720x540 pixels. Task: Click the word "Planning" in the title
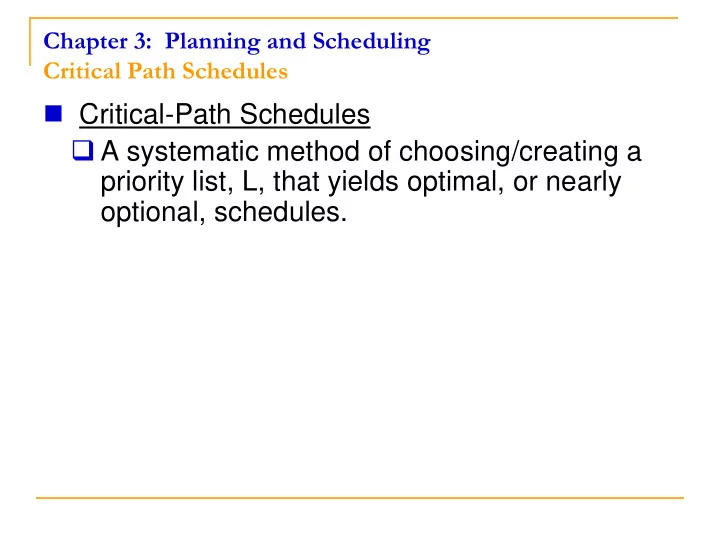[x=213, y=42]
